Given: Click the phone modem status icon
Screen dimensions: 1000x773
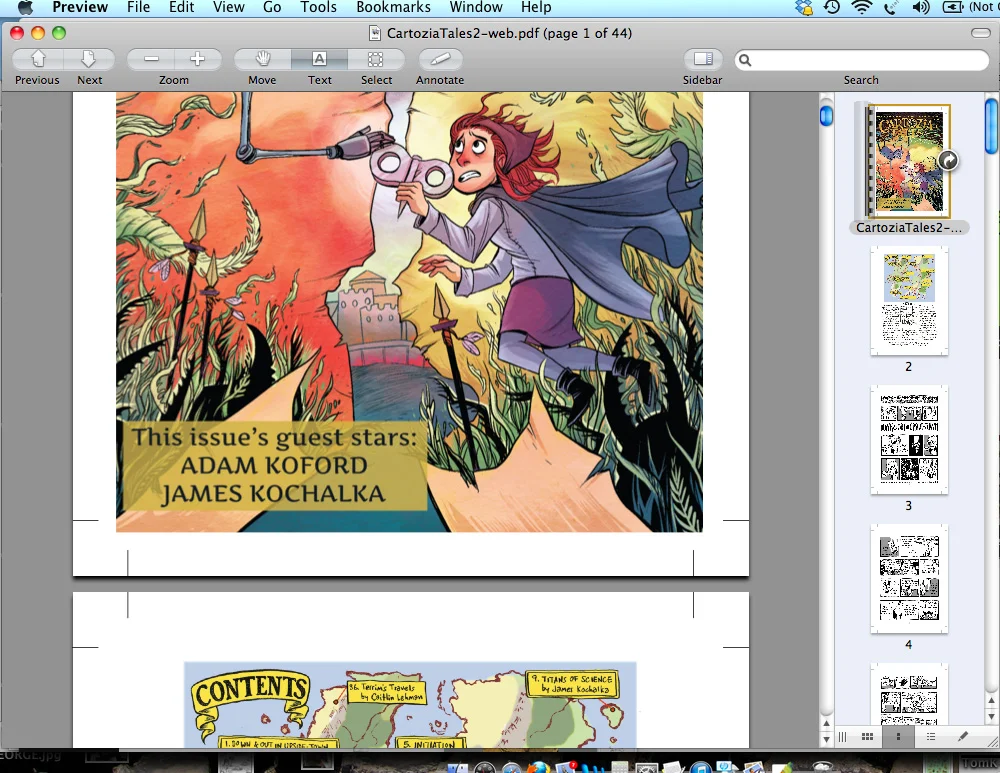Looking at the screenshot, I should point(890,7).
